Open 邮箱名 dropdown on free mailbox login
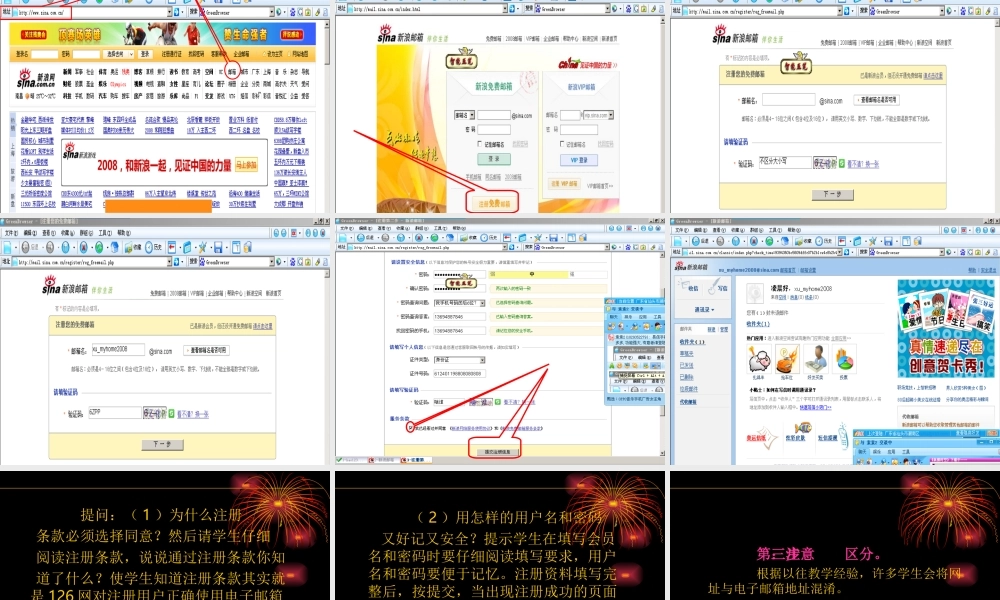Screen dimensions: 1000x600 pyautogui.click(x=464, y=115)
